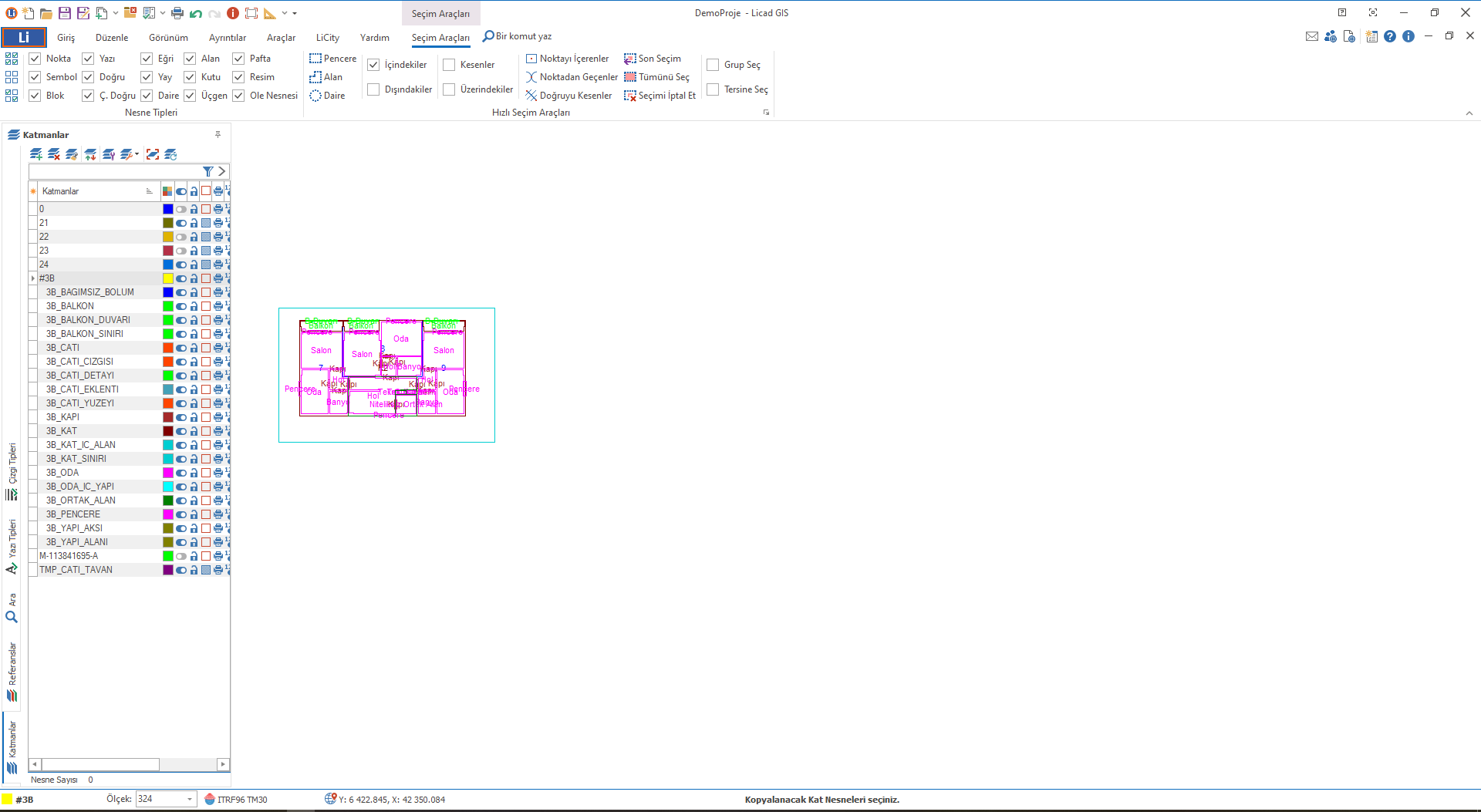Click the Save As pencil floppy icon

[x=83, y=13]
